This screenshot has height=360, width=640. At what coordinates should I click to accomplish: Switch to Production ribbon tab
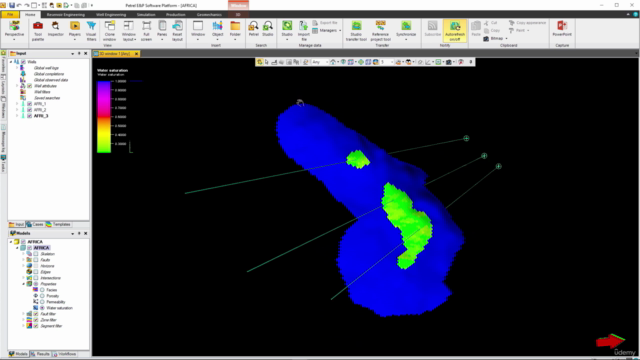pos(176,14)
